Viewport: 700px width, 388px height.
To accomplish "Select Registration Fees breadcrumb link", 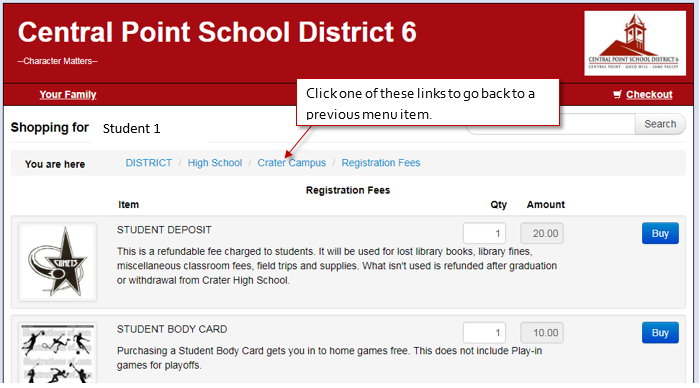I will 381,163.
